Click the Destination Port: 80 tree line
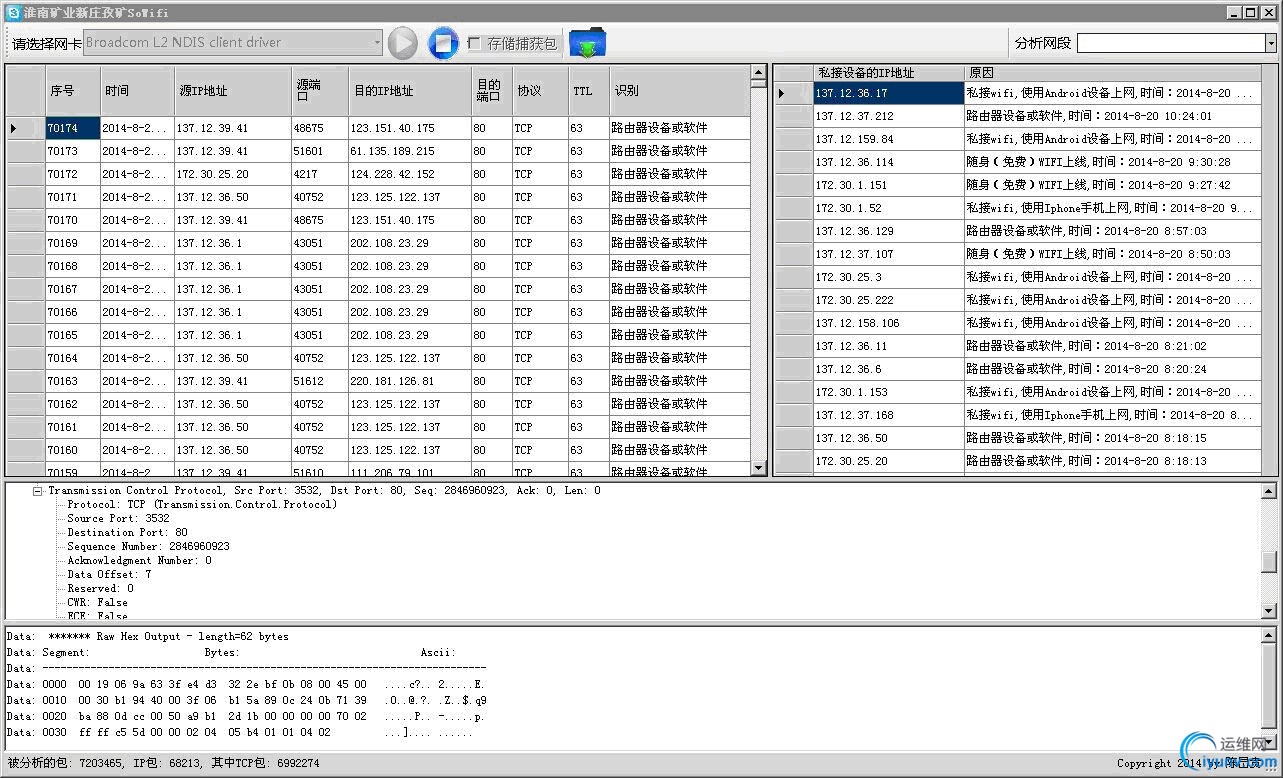Viewport: 1283px width, 778px height. 127,533
